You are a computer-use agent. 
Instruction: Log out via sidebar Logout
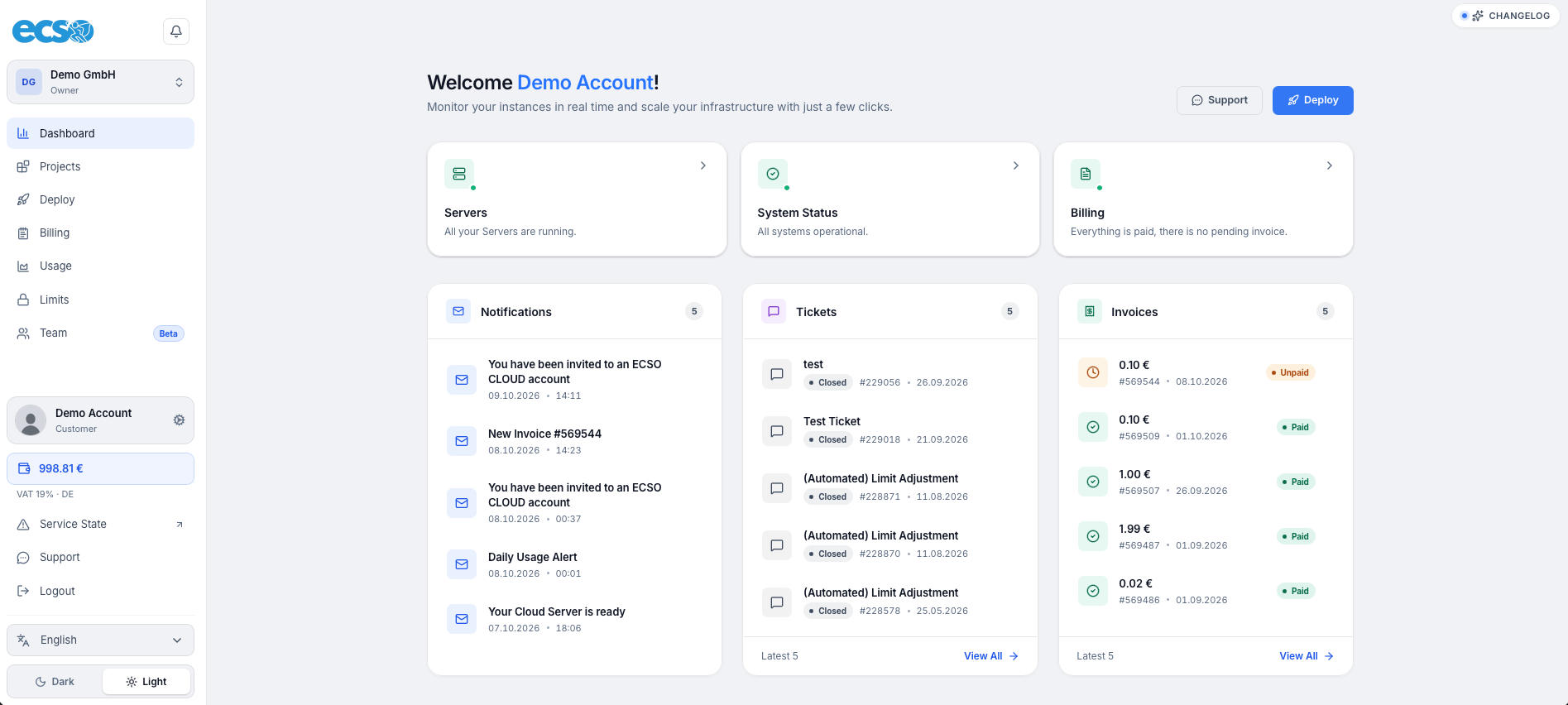pyautogui.click(x=100, y=591)
